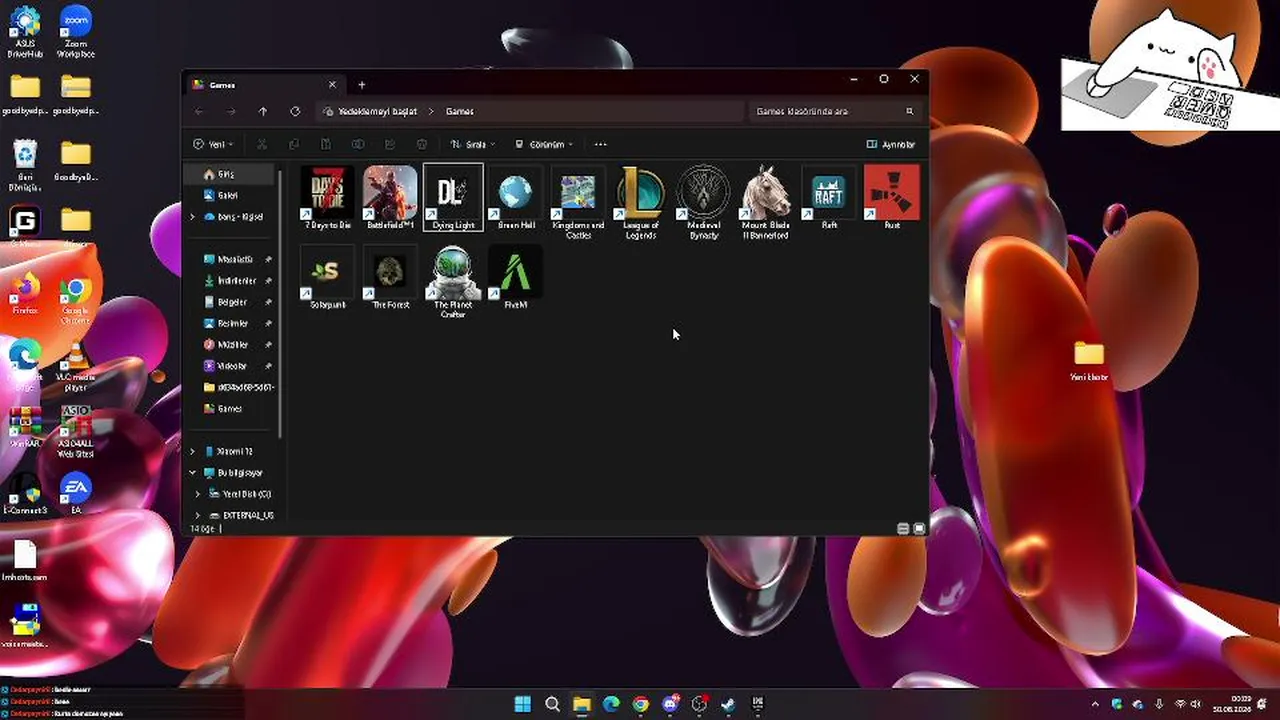Add a new Explorer tab
Image resolution: width=1280 pixels, height=720 pixels.
(361, 85)
